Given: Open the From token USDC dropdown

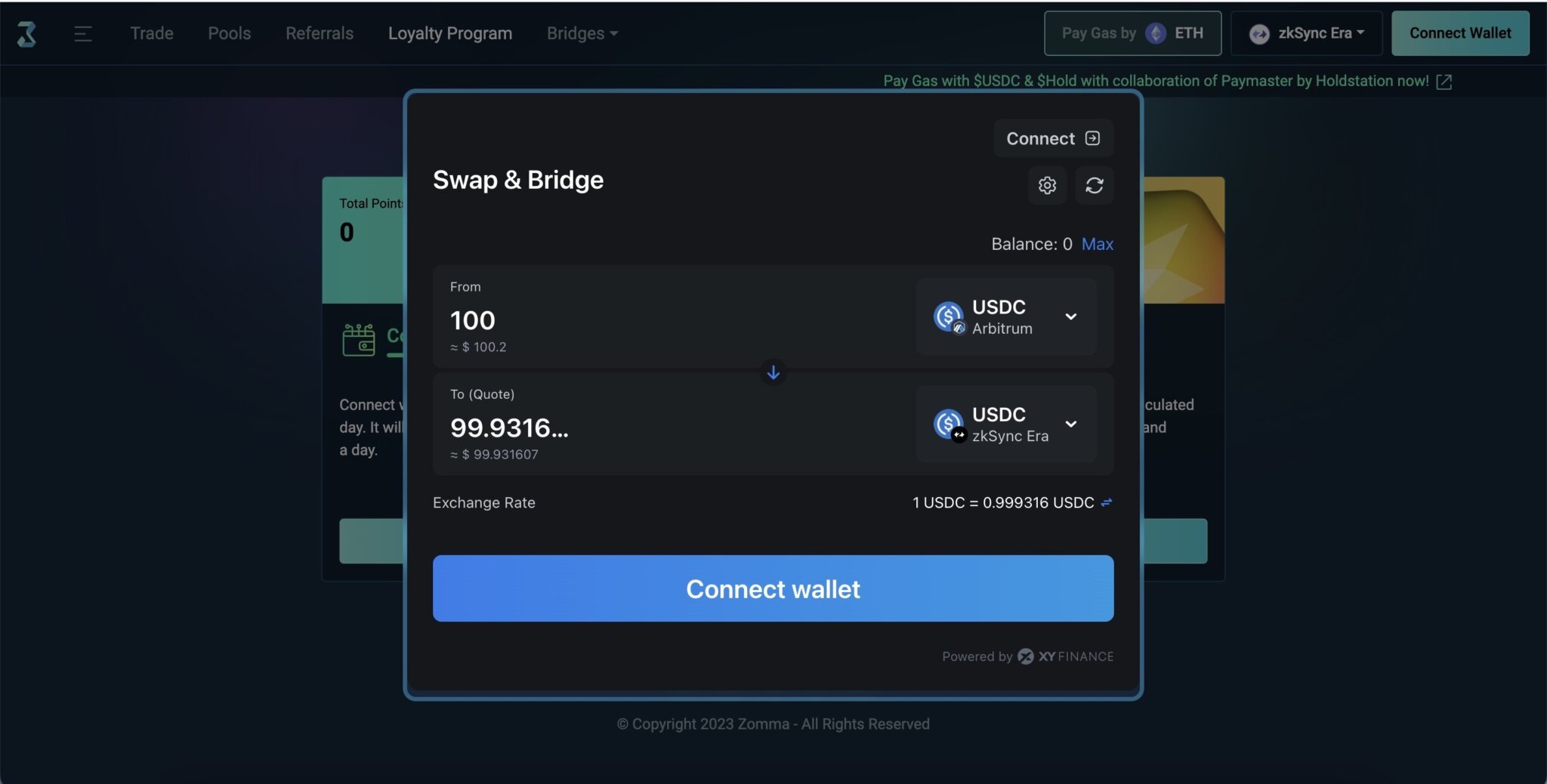Looking at the screenshot, I should click(1071, 316).
